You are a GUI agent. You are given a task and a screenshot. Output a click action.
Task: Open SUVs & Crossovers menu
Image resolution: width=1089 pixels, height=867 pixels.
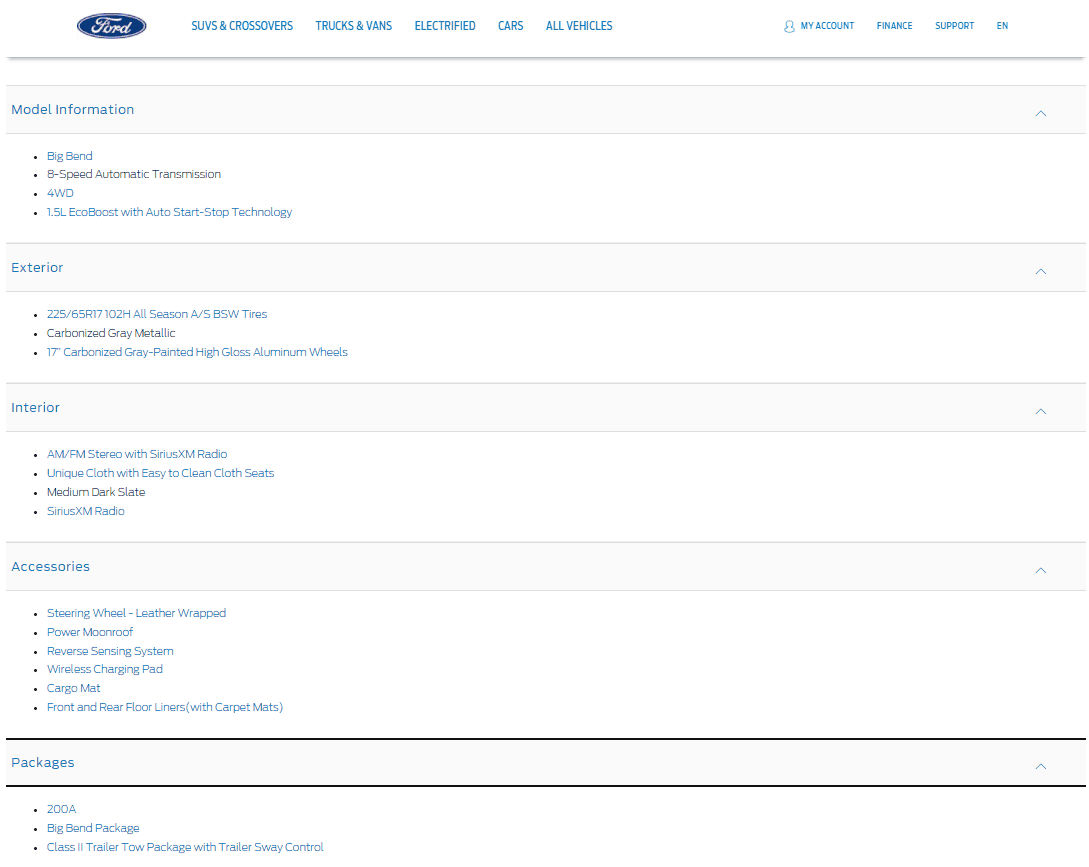coord(242,26)
